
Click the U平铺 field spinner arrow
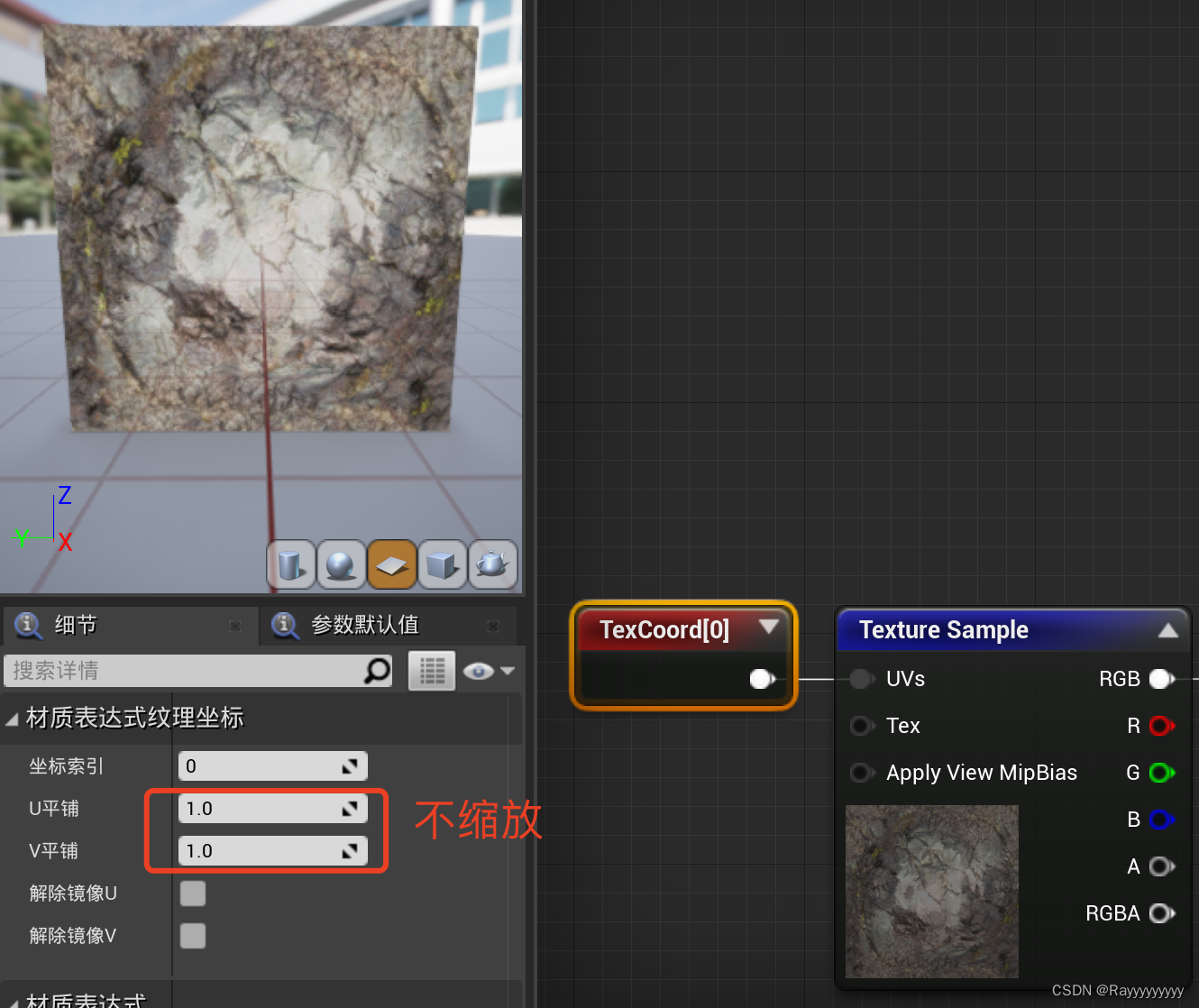350,809
